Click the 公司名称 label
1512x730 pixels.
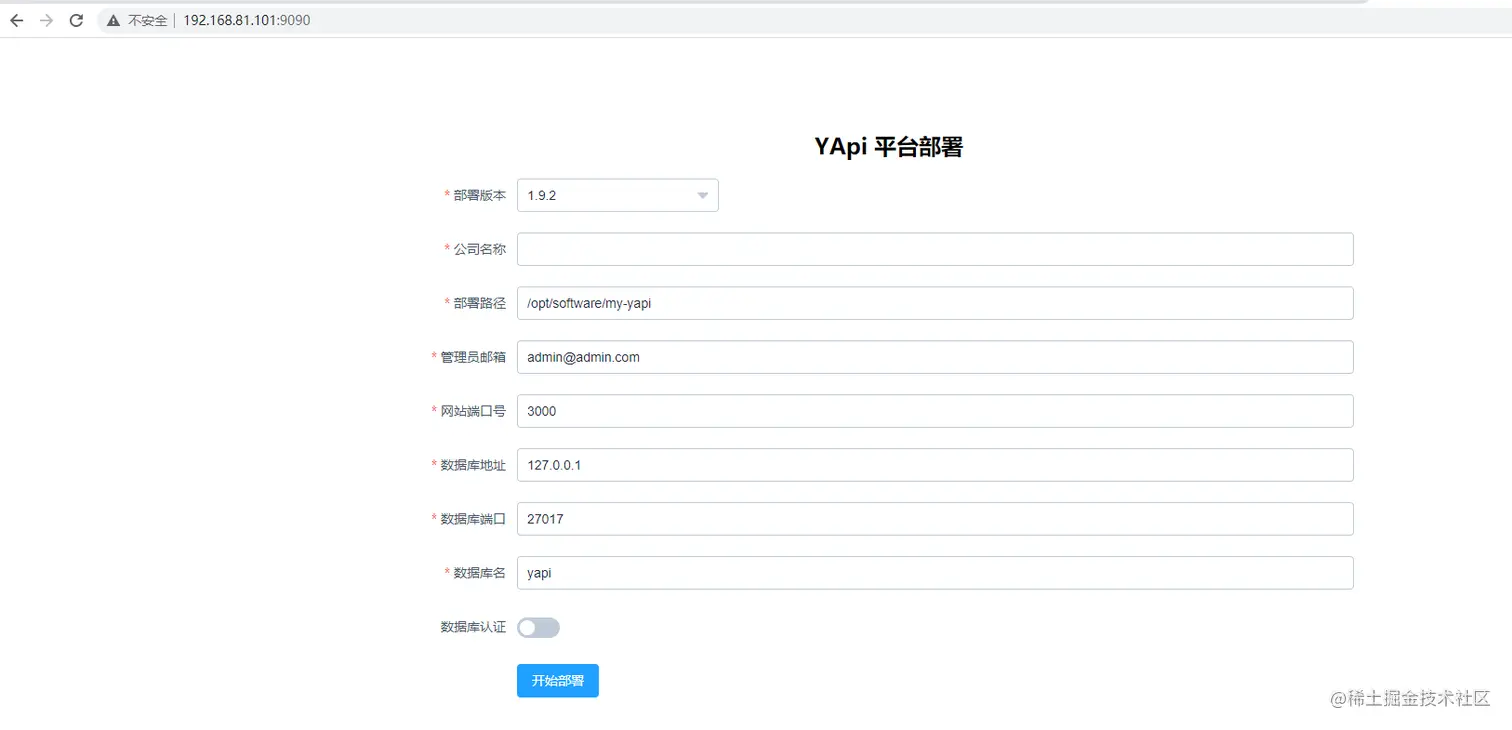(x=479, y=249)
